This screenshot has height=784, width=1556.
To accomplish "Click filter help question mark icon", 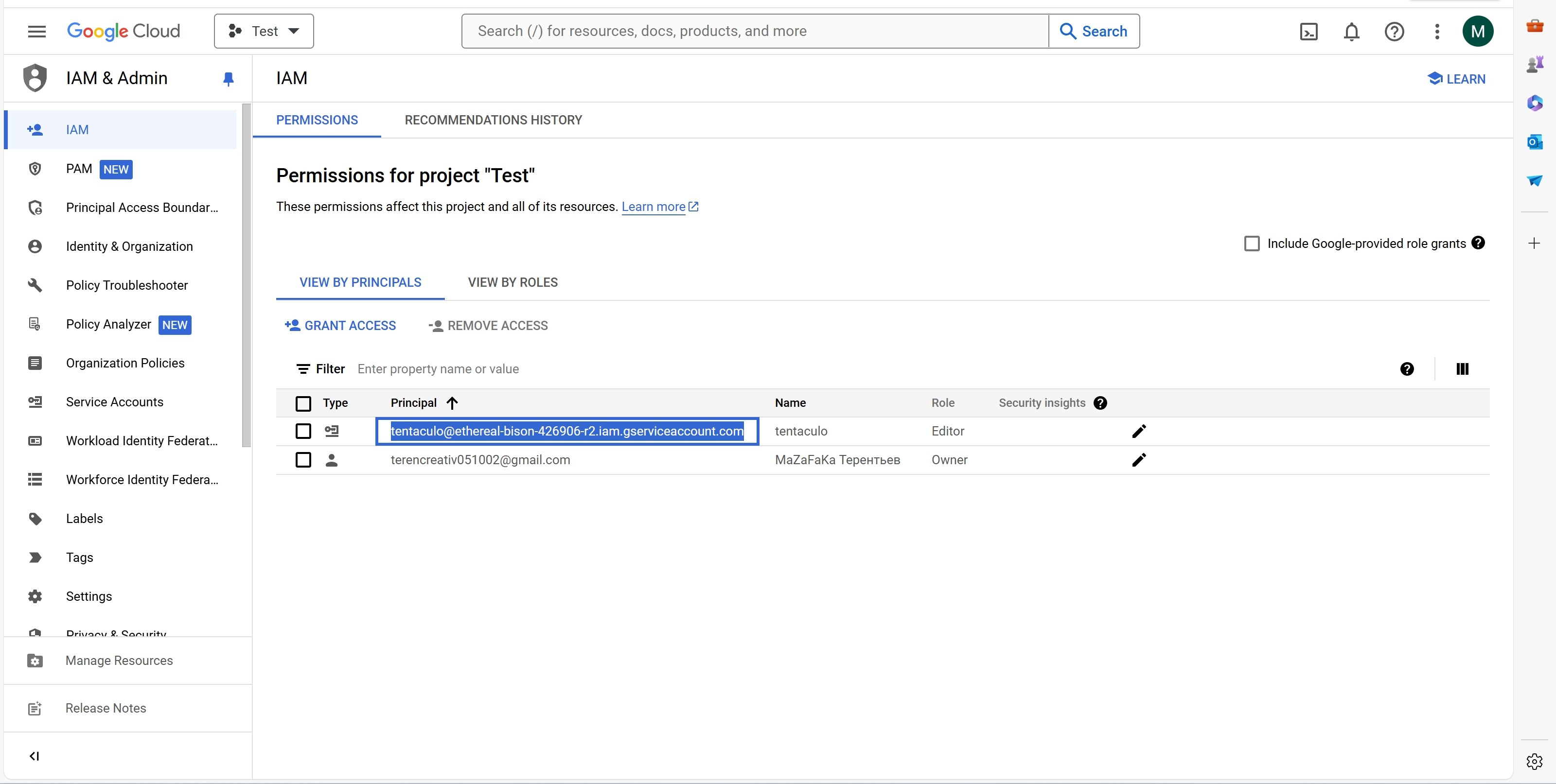I will click(1407, 369).
